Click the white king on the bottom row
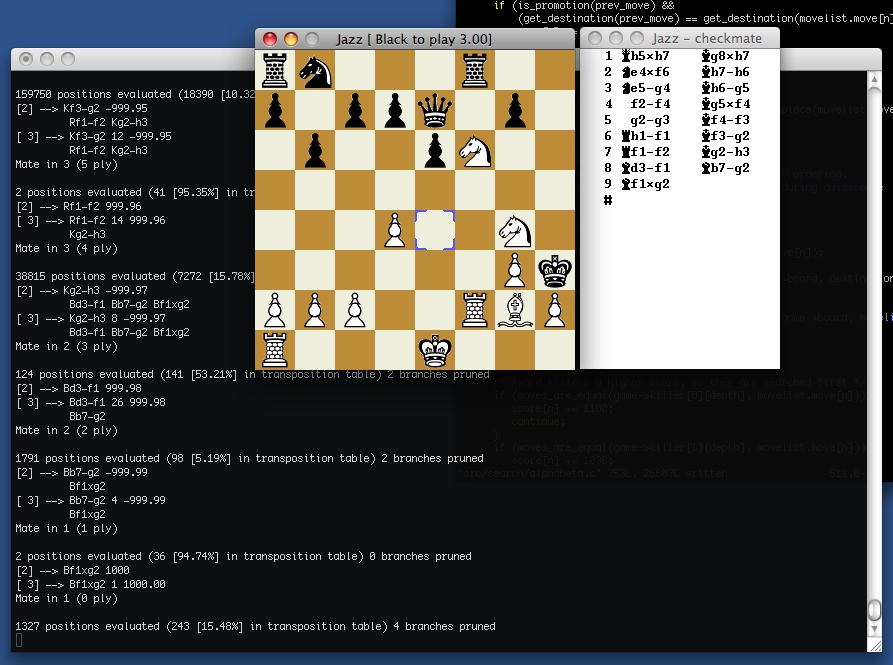 (x=435, y=350)
